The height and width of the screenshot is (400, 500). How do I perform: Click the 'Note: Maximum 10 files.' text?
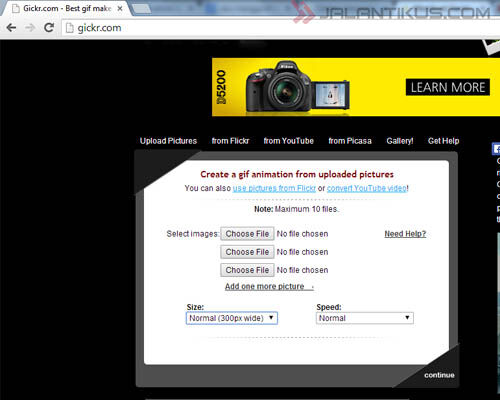(297, 209)
